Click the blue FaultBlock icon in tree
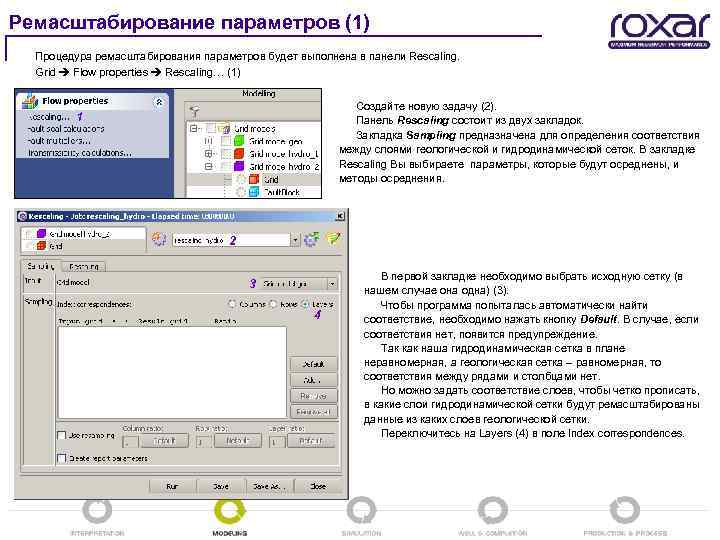 click(254, 192)
